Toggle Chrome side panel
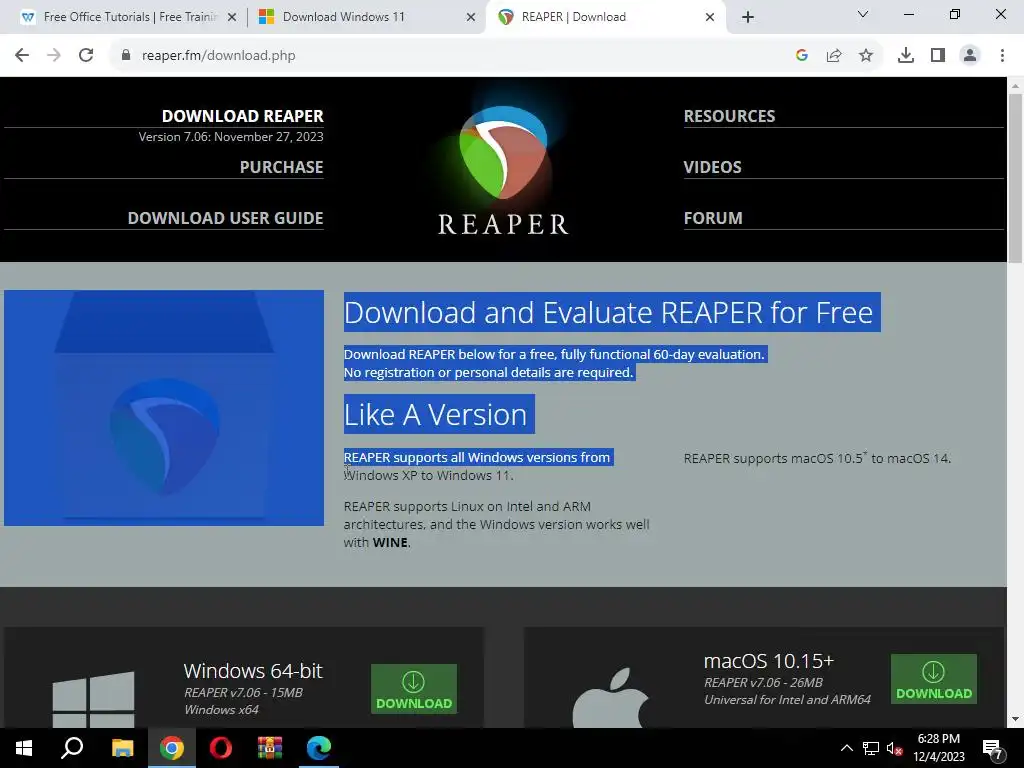The height and width of the screenshot is (768, 1024). [x=938, y=56]
